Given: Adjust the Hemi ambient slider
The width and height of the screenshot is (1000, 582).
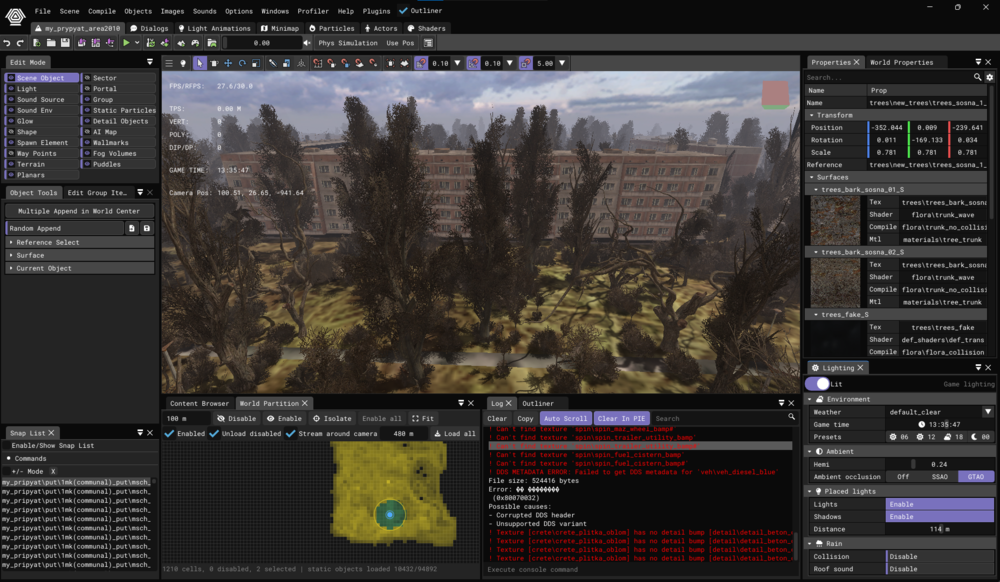Looking at the screenshot, I should 939,464.
